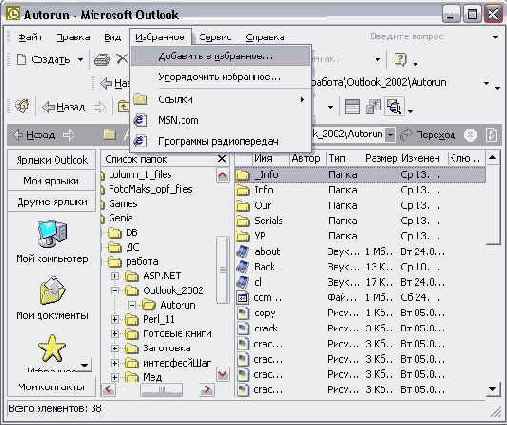Image resolution: width=507 pixels, height=425 pixels.
Task: Click the help question-mark icon in the toolbar
Action: tap(400, 60)
